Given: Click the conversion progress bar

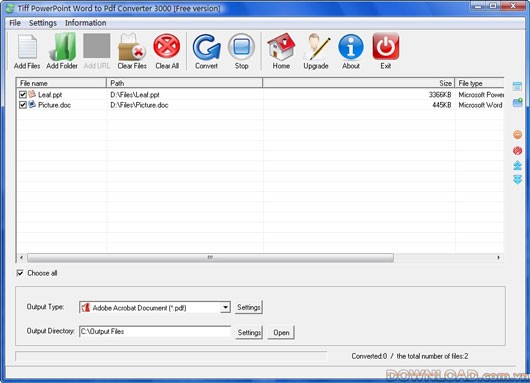Looking at the screenshot, I should (x=171, y=356).
